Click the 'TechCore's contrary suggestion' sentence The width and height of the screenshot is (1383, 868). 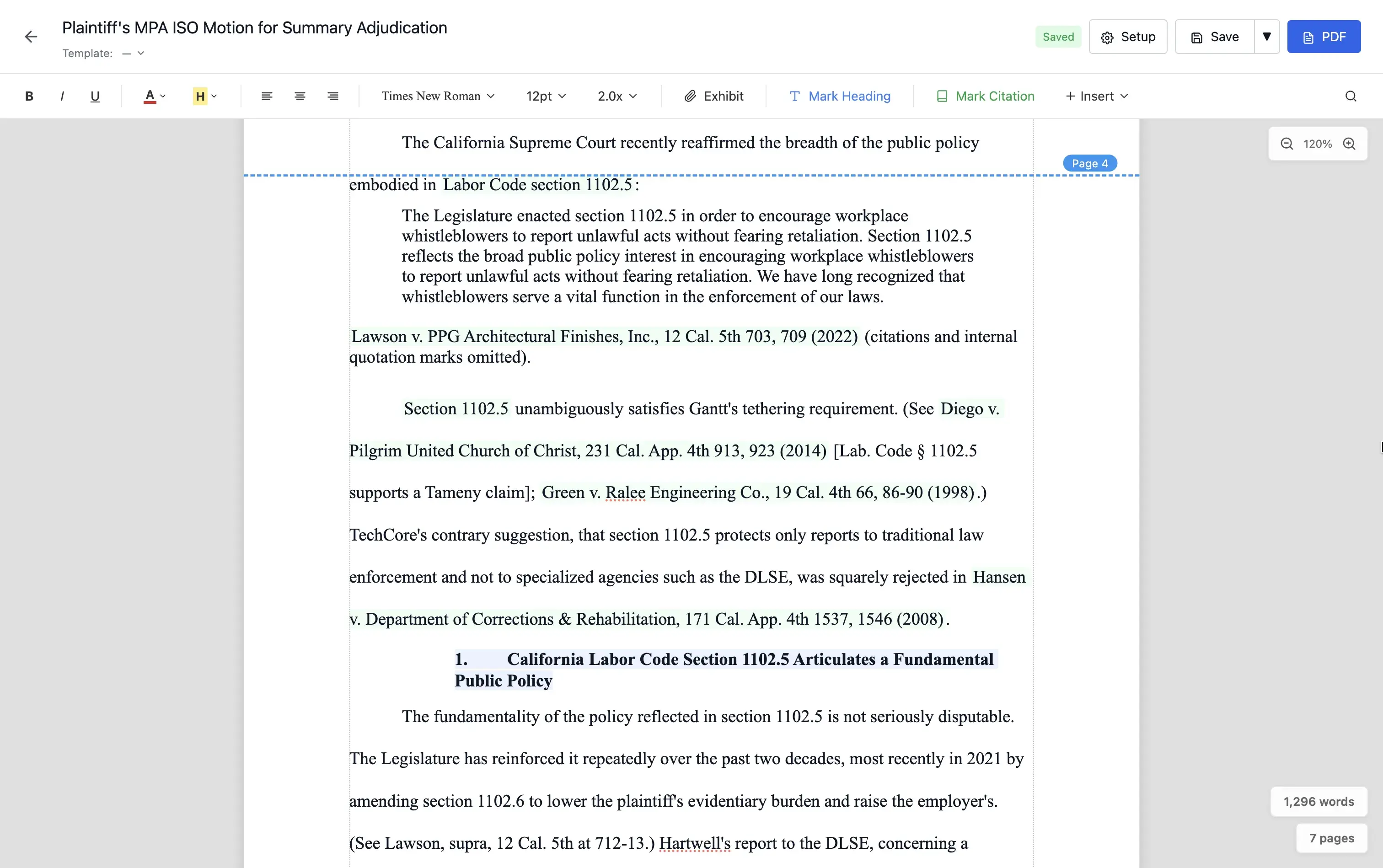666,535
